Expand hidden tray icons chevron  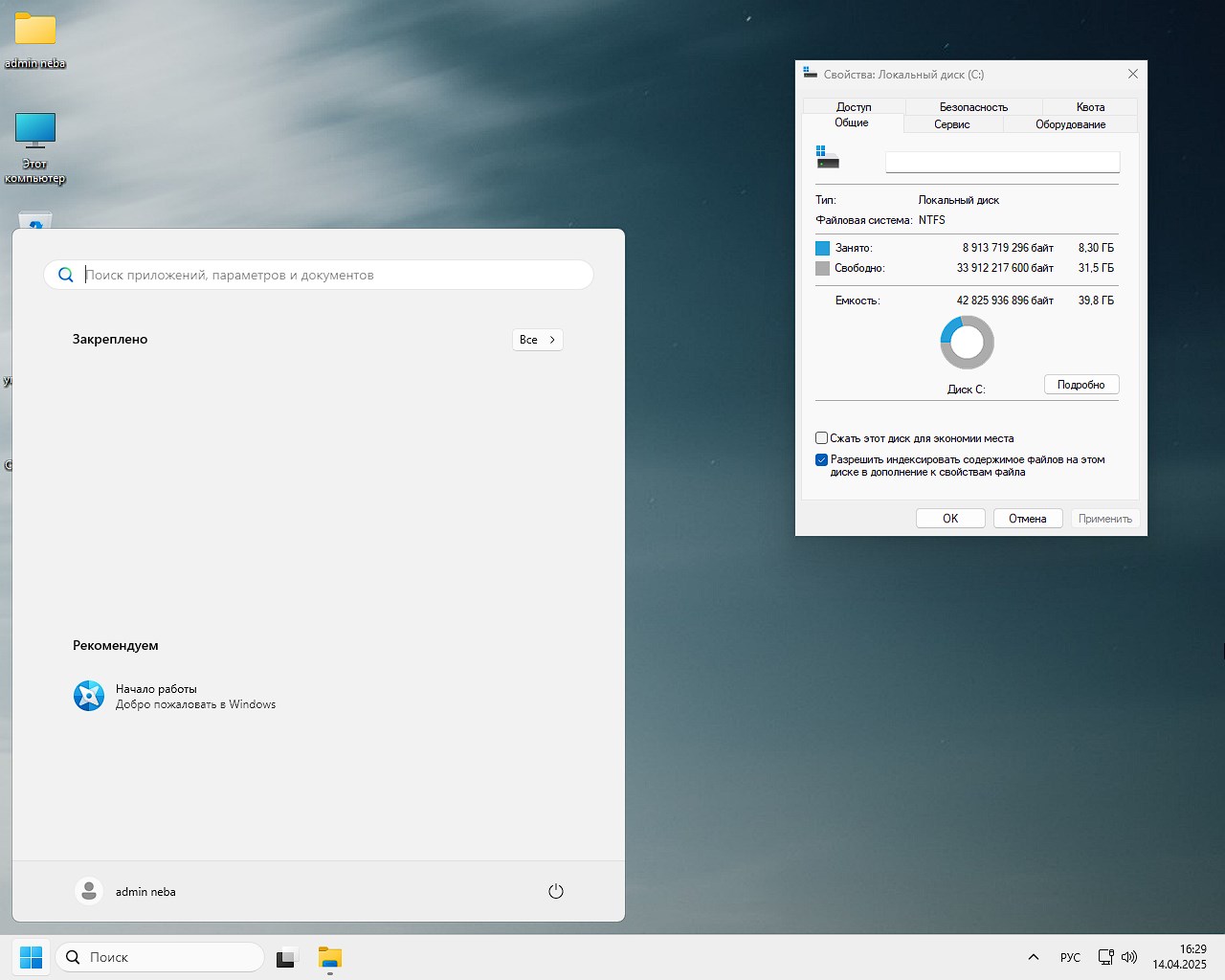pos(1034,957)
